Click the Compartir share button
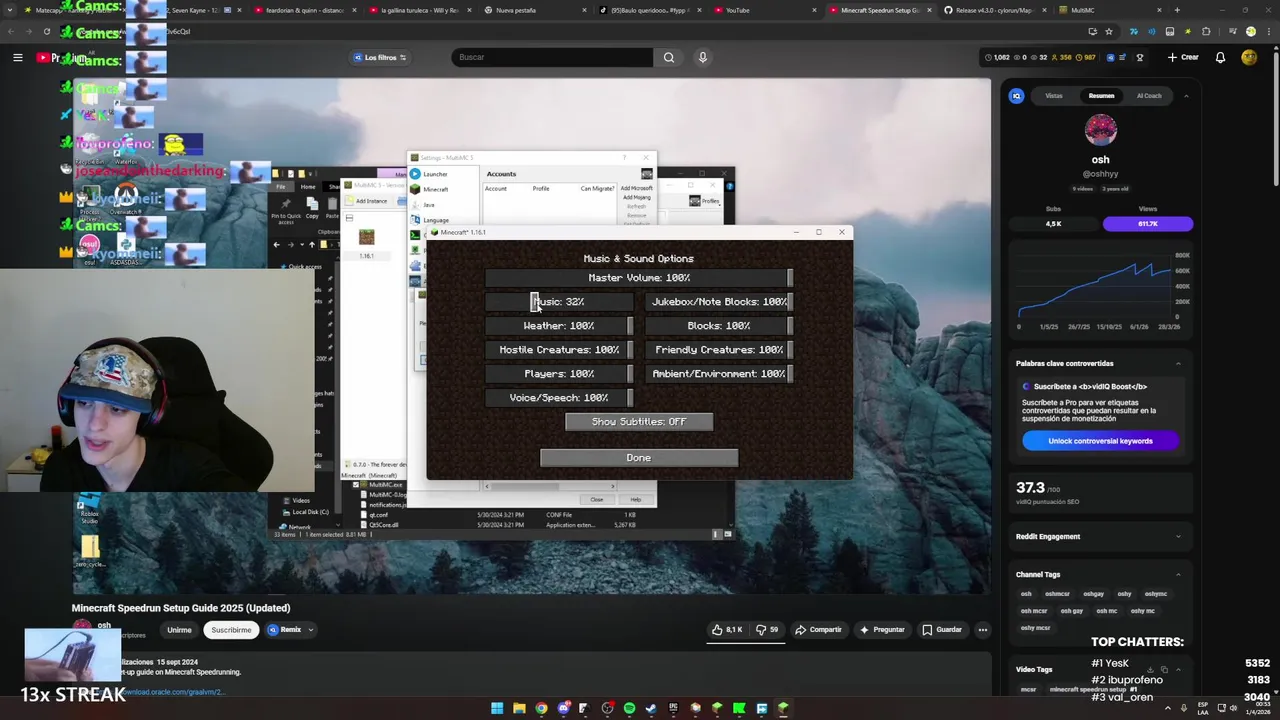Image resolution: width=1280 pixels, height=720 pixels. [x=818, y=630]
